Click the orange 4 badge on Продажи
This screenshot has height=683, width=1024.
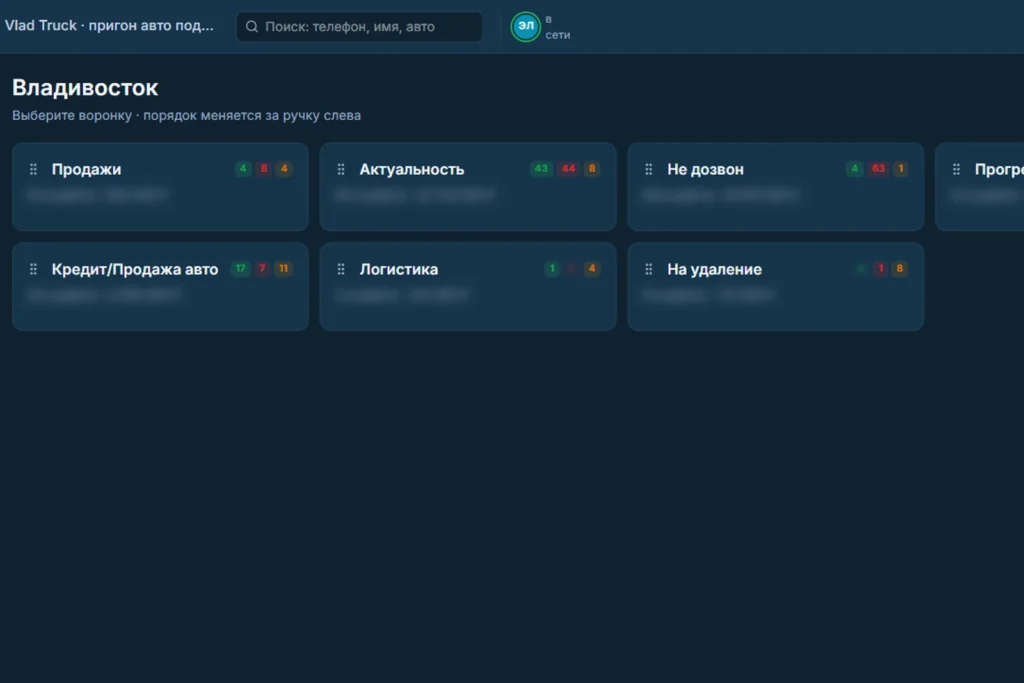(x=284, y=168)
